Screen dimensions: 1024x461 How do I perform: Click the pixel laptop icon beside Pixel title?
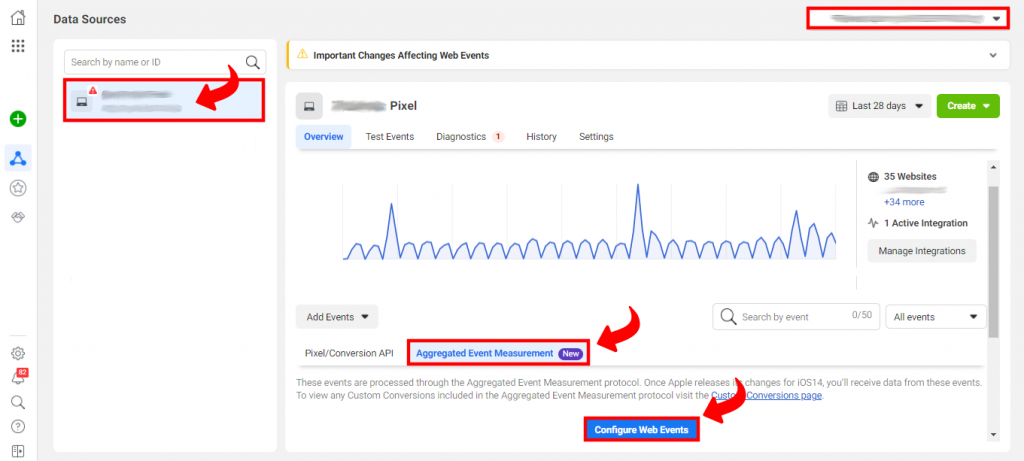coord(309,106)
